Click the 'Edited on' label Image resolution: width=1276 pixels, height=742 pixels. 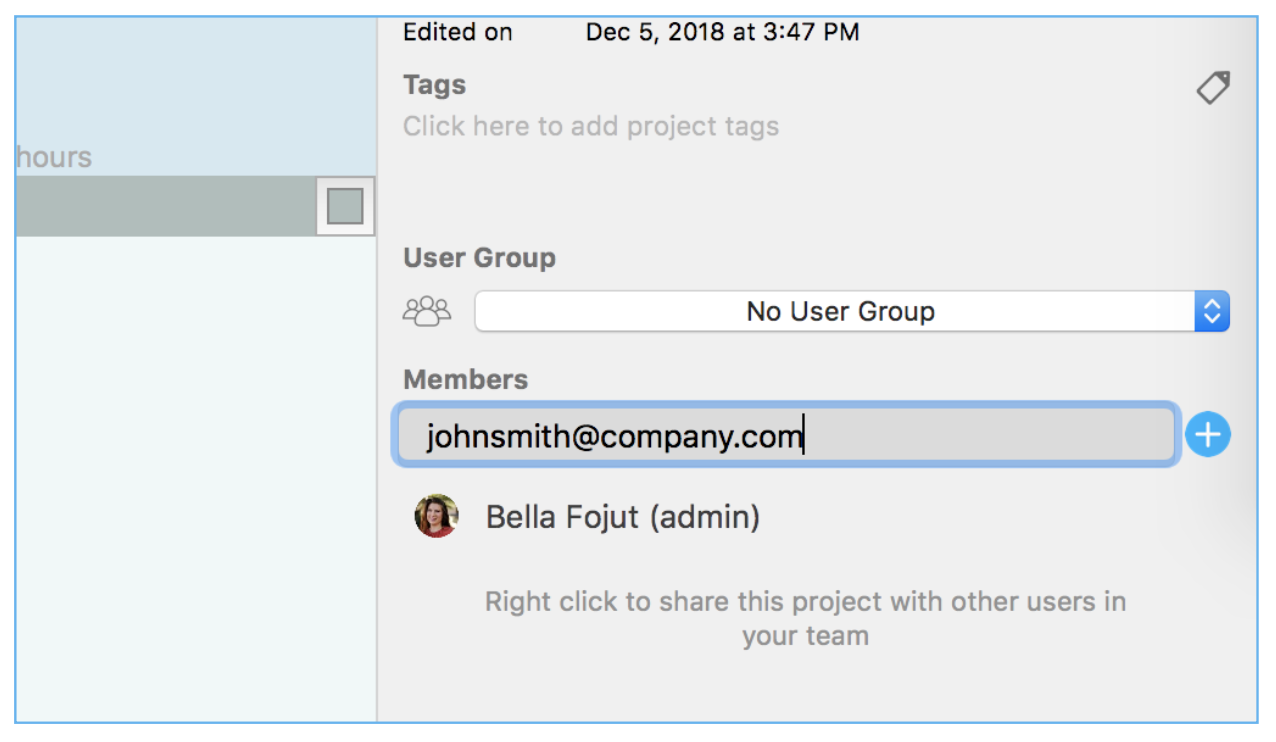pos(457,32)
